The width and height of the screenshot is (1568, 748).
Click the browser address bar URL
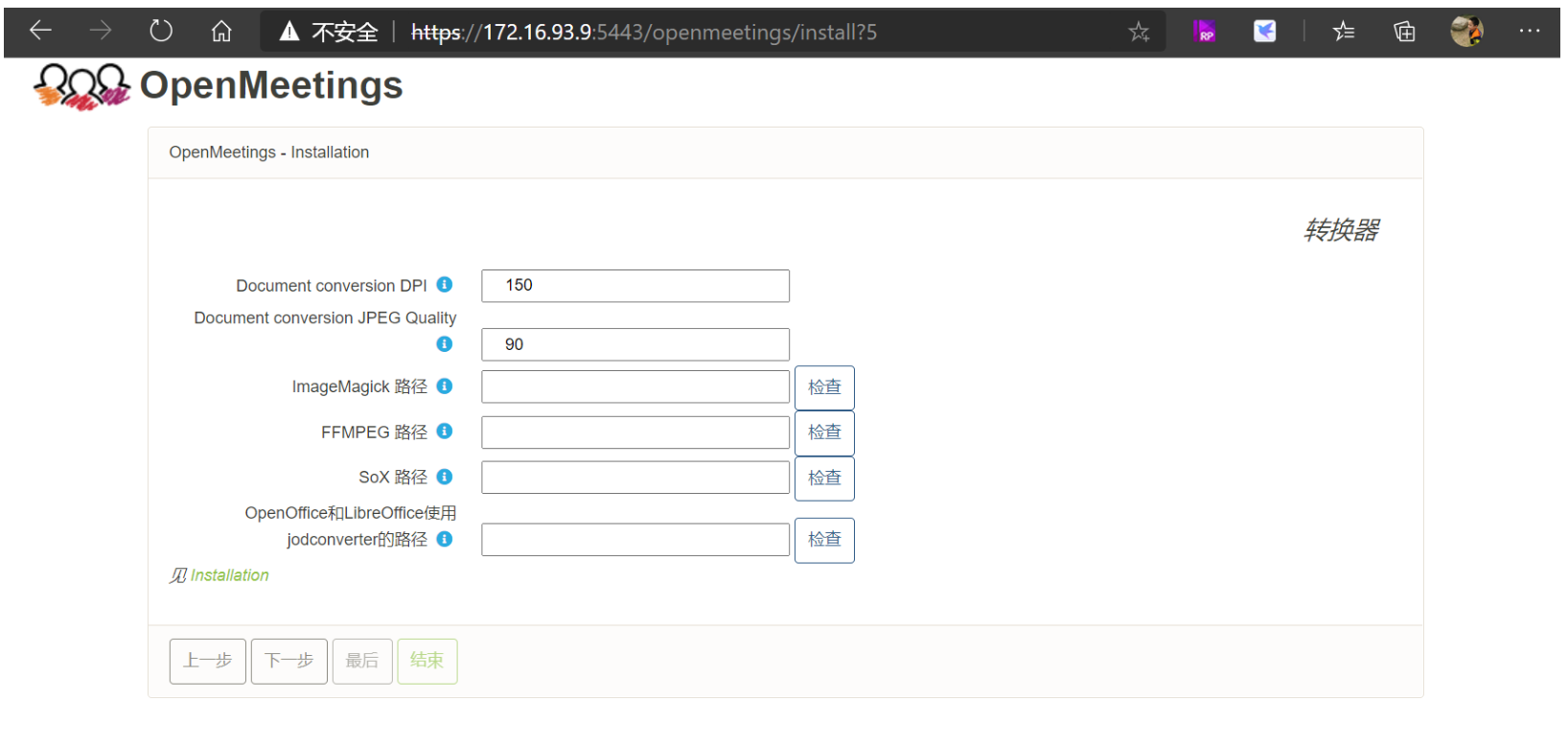pyautogui.click(x=642, y=33)
